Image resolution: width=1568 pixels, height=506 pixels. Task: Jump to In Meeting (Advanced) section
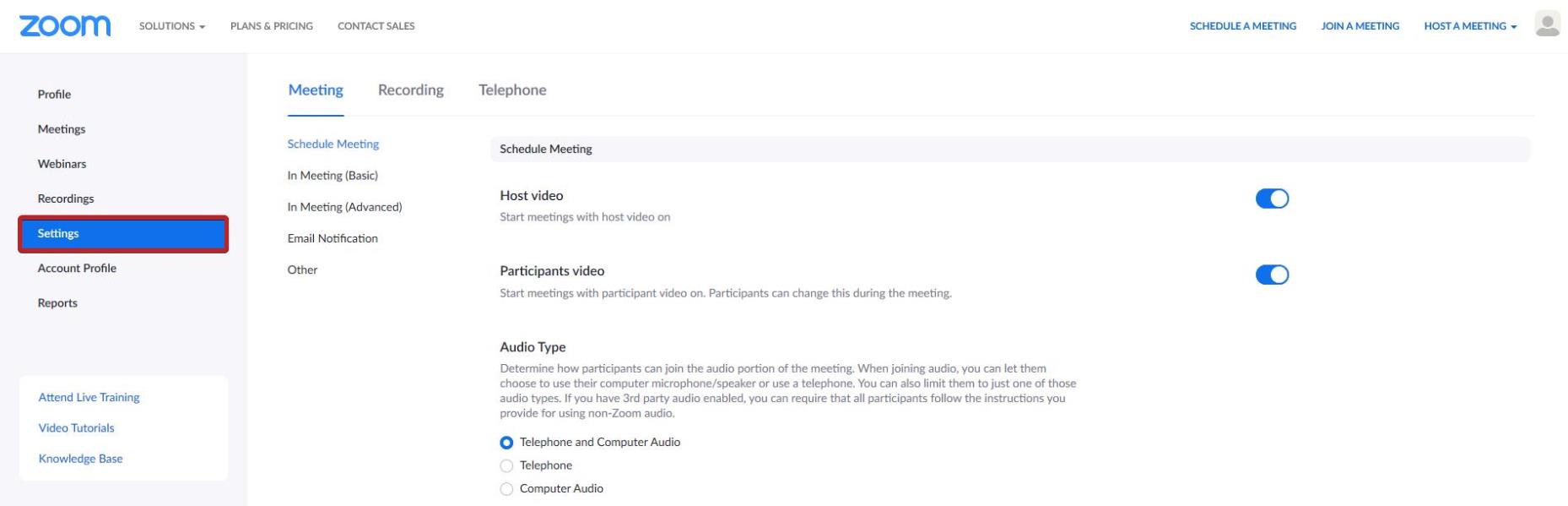344,207
